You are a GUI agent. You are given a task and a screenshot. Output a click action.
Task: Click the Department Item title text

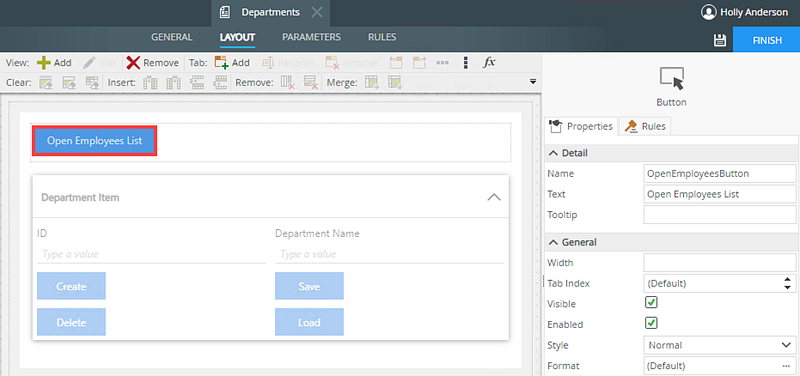coord(80,197)
